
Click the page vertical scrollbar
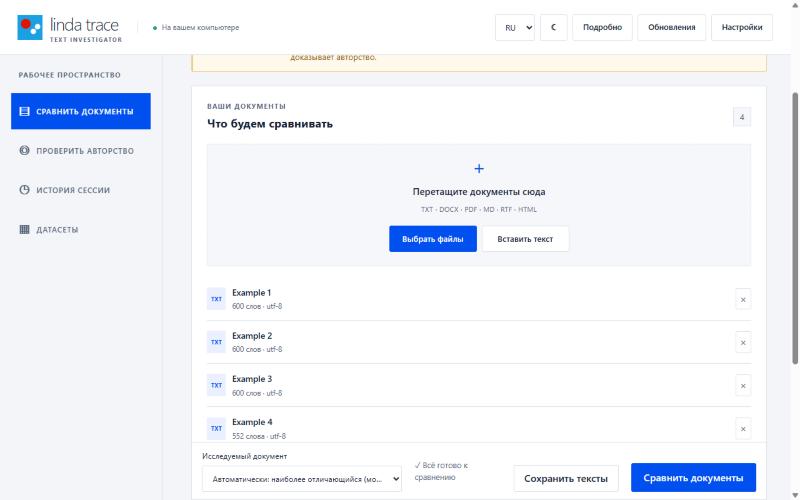[795, 228]
